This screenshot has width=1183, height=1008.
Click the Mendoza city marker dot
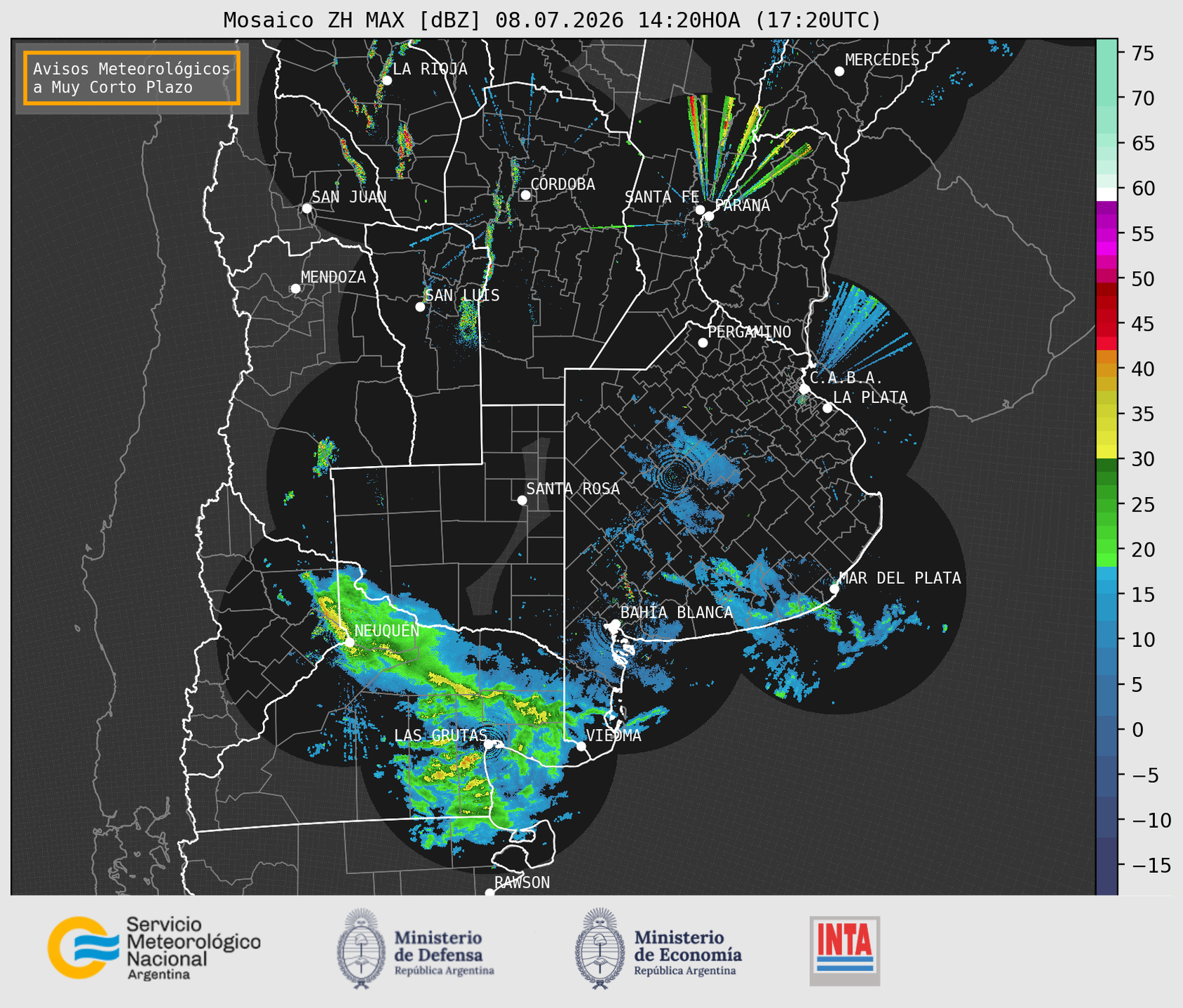[295, 289]
